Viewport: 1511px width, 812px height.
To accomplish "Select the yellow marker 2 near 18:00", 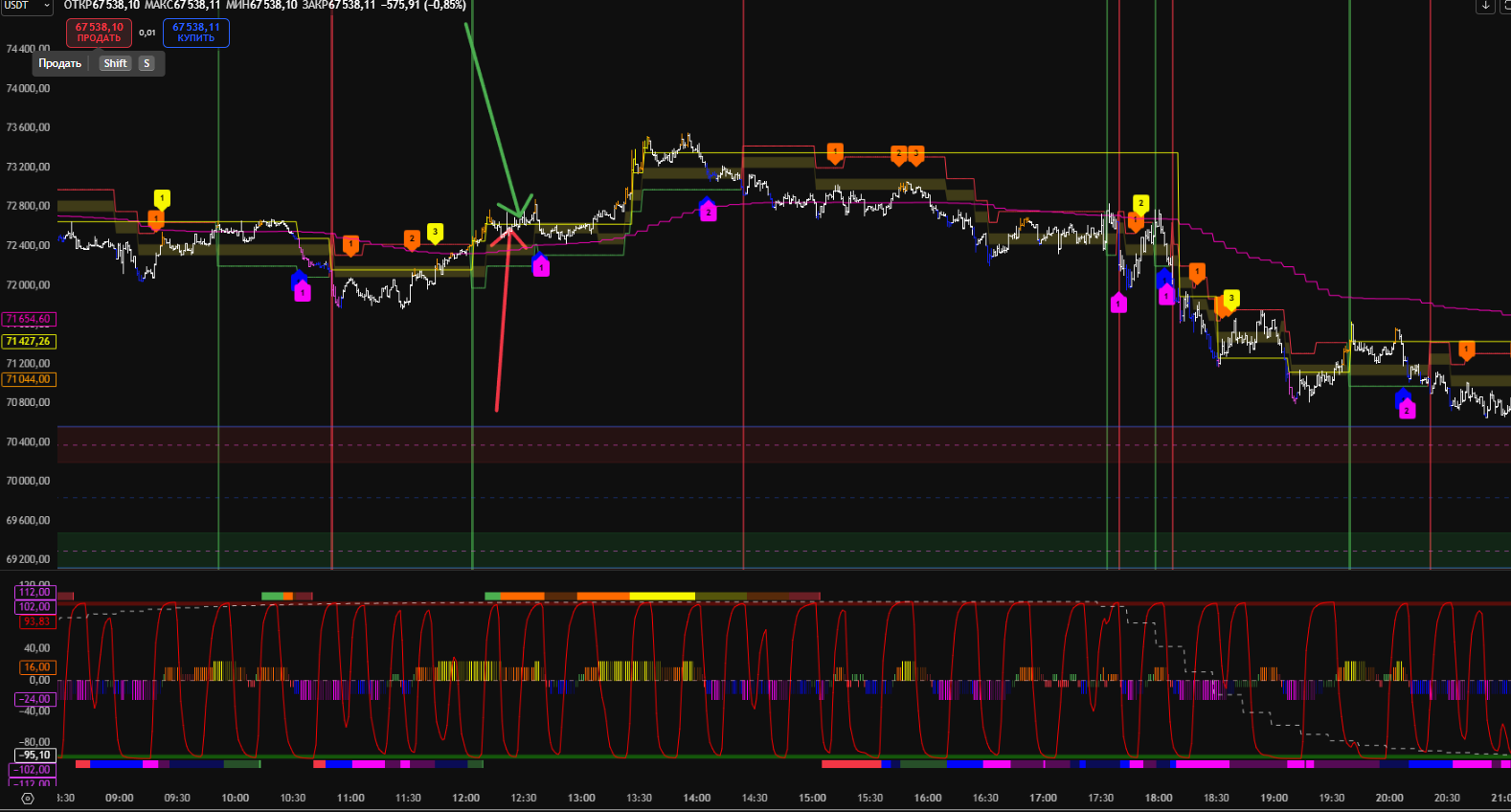I will tap(1140, 203).
